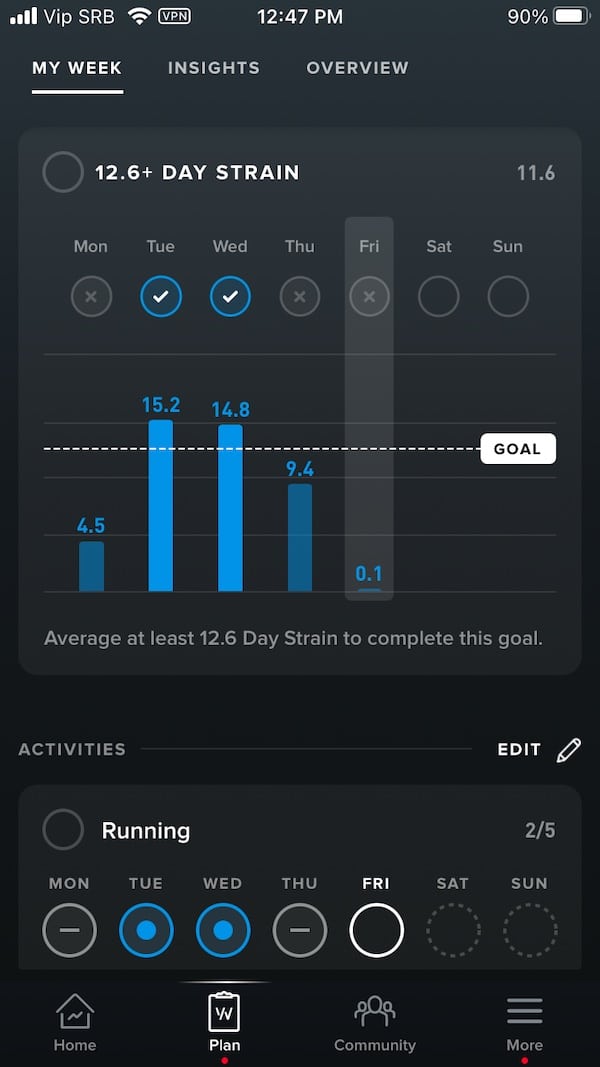Tap Sunday's empty strain goal circle
The width and height of the screenshot is (600, 1067).
(x=507, y=296)
